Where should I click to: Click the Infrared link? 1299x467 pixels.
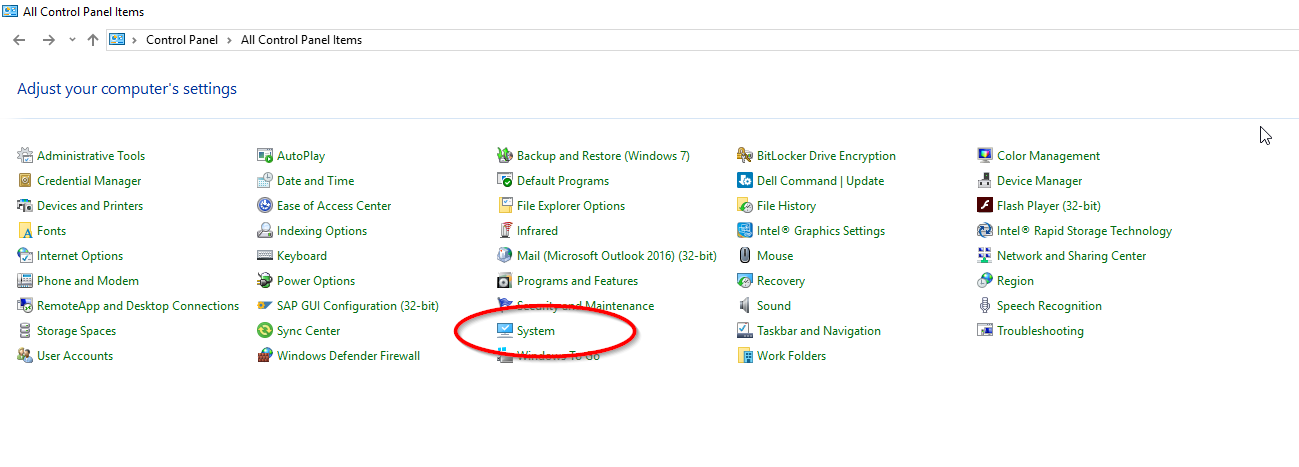click(537, 231)
